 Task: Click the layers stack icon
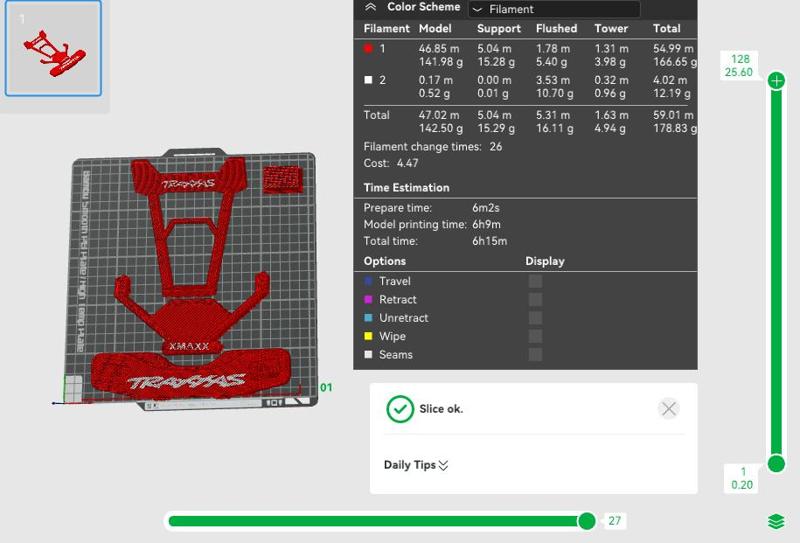tap(776, 522)
